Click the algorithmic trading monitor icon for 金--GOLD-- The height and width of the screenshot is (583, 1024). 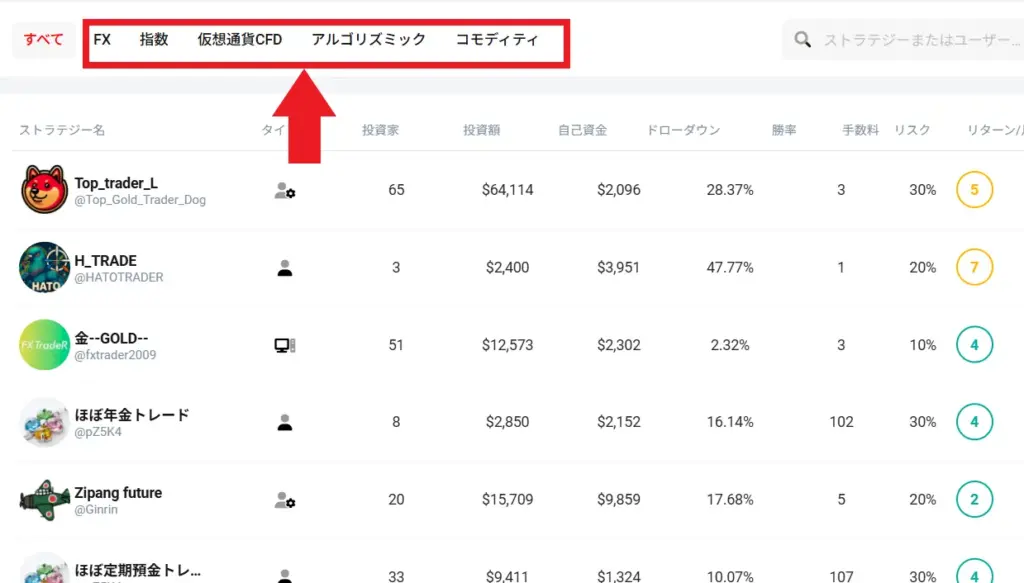(x=285, y=343)
